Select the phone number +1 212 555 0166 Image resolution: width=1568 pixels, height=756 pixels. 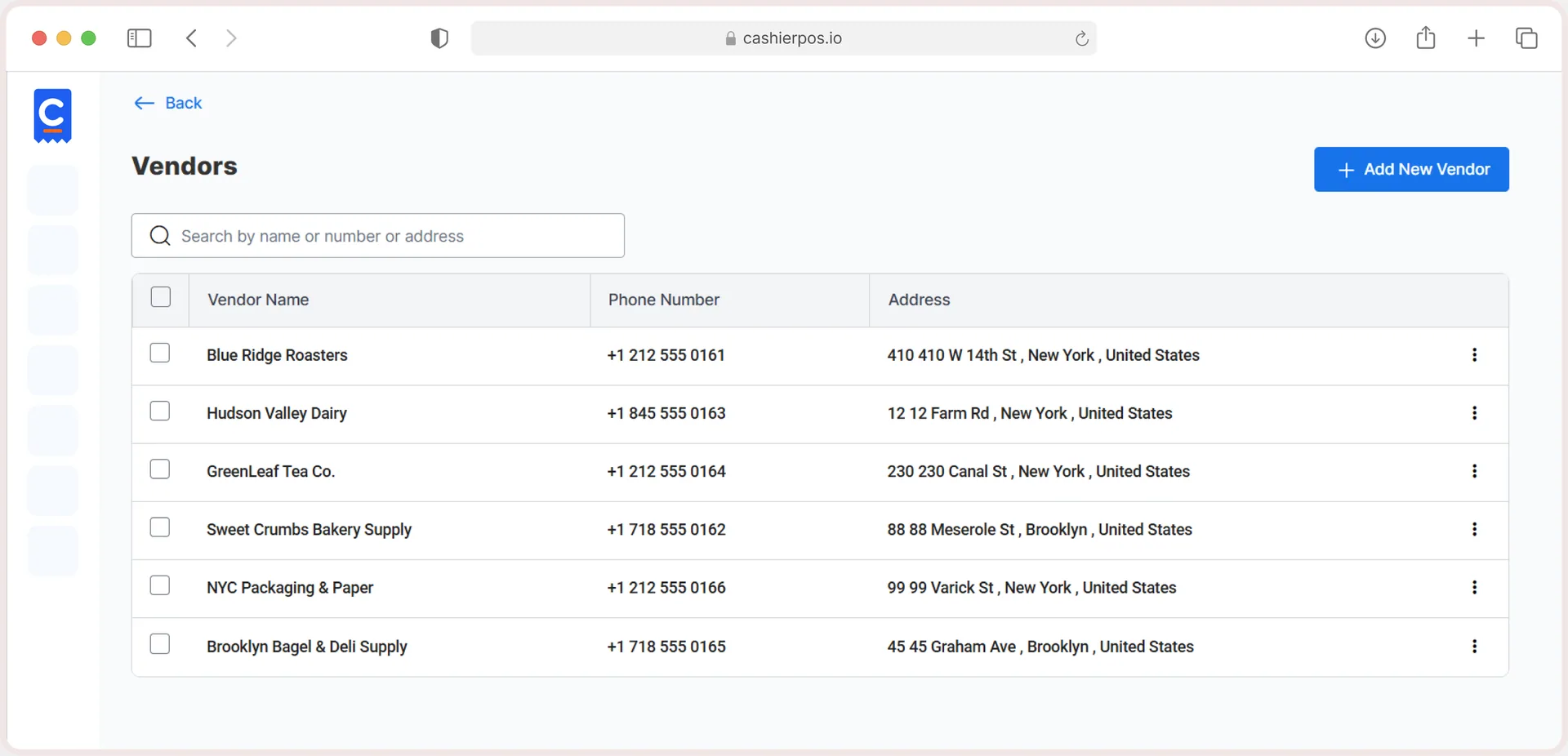(x=666, y=588)
